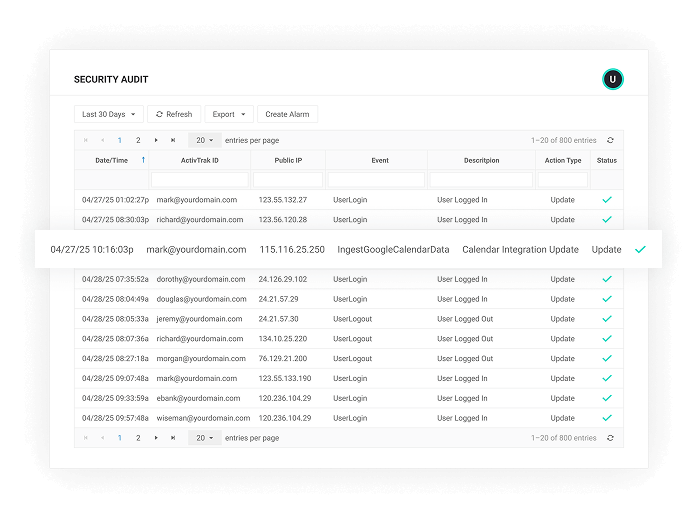This screenshot has width=698, height=518.
Task: Jump to last page in bottom pager
Action: click(173, 438)
